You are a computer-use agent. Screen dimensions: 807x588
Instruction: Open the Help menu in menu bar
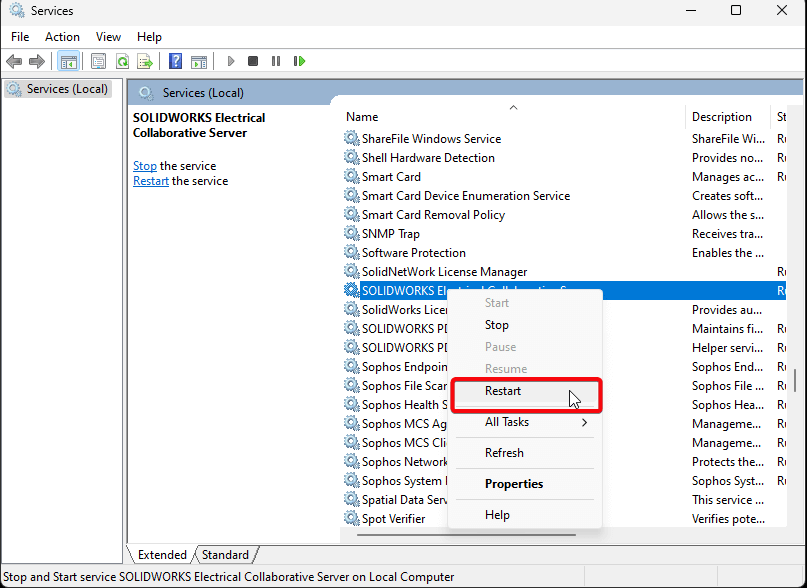pos(149,37)
